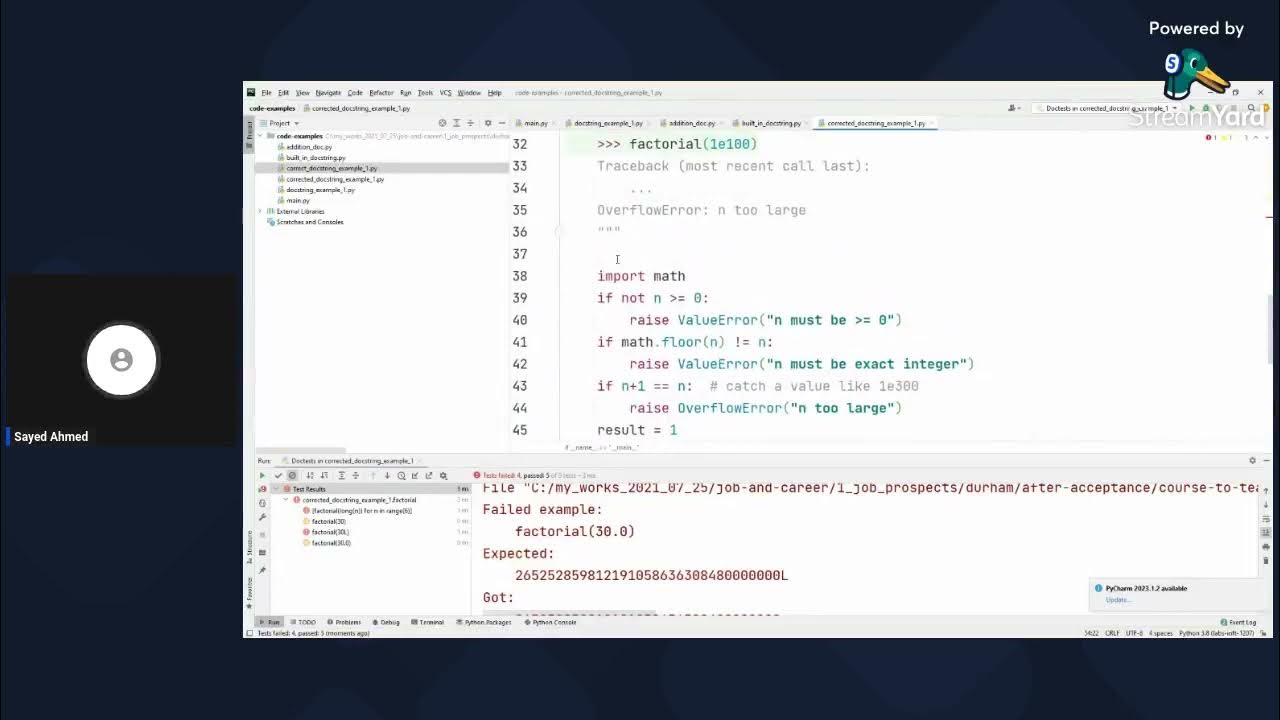
Task: Open the Terminal tool window
Action: [x=427, y=622]
